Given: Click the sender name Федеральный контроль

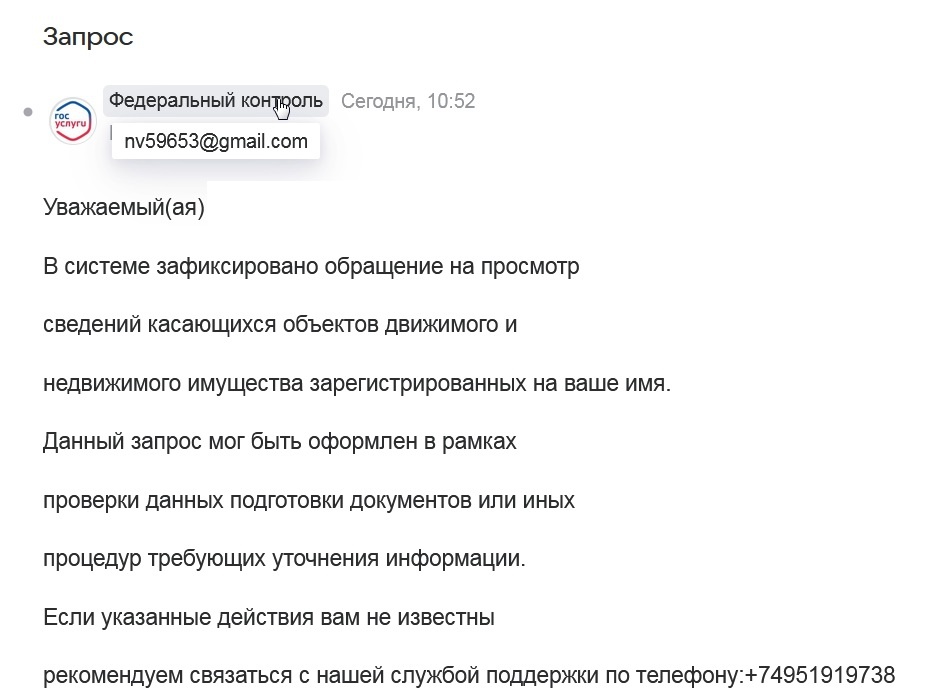Looking at the screenshot, I should (215, 101).
